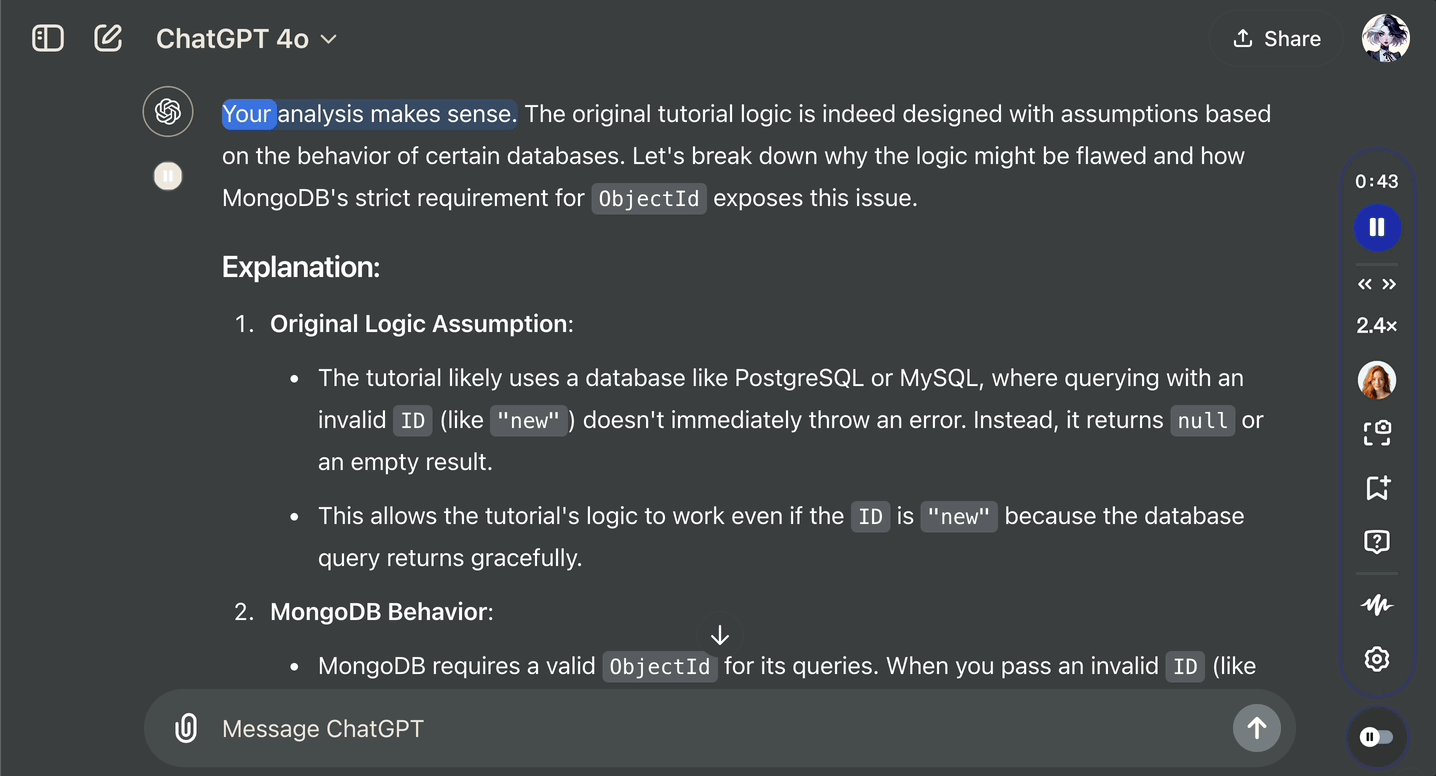
Task: Toggle the sidebar panel icon
Action: click(48, 39)
